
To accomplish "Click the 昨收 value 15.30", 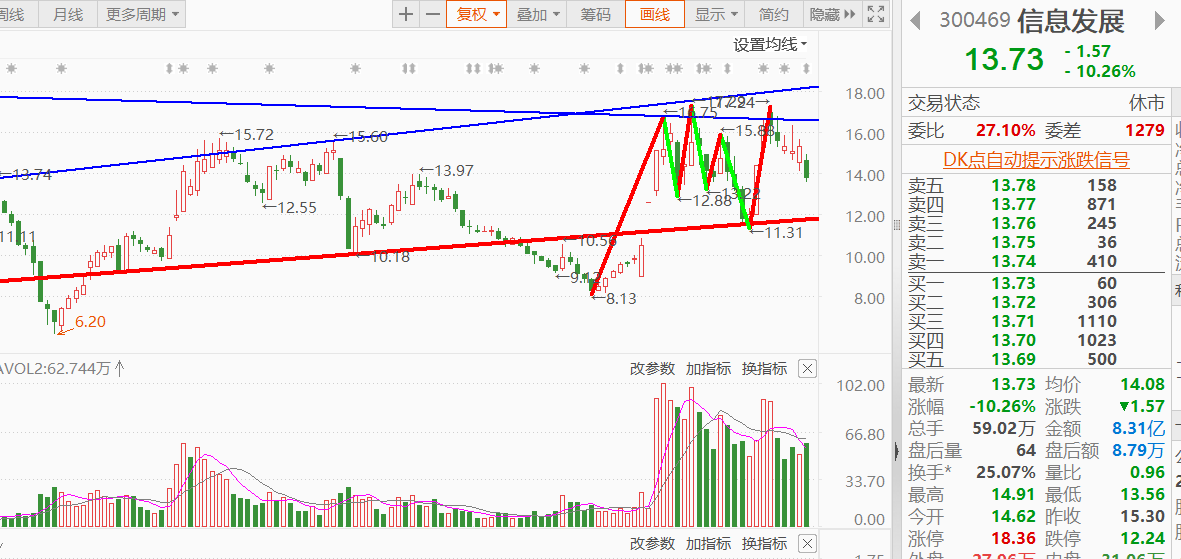I will pyautogui.click(x=1143, y=517).
